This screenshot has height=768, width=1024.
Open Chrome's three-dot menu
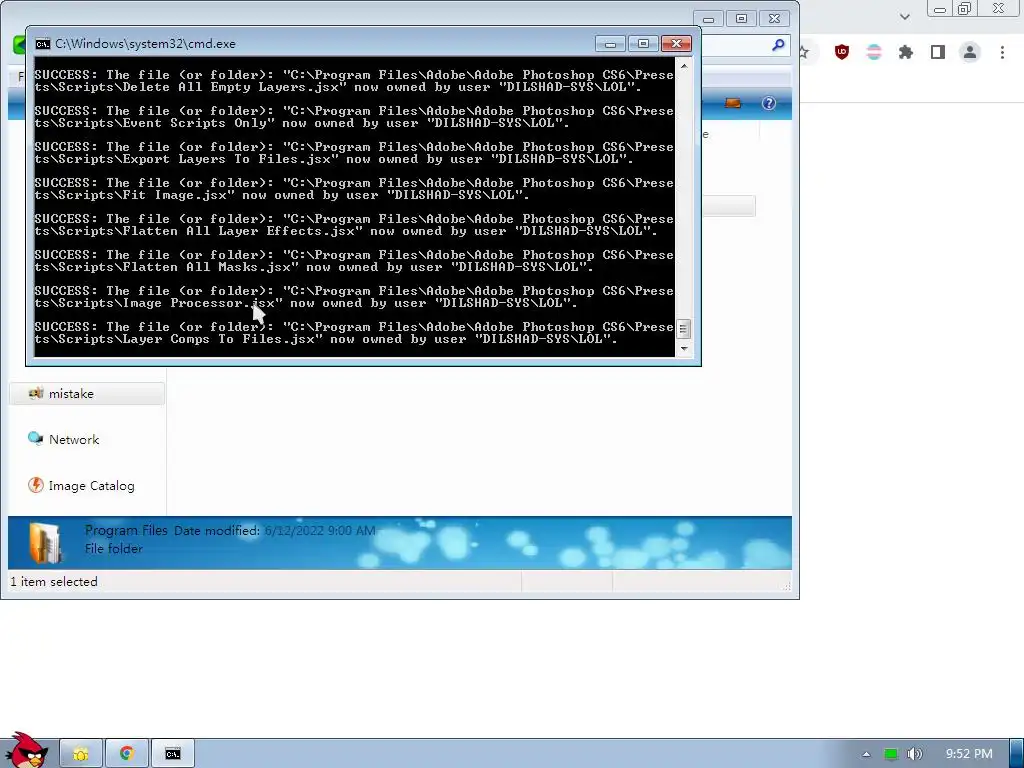1002,52
